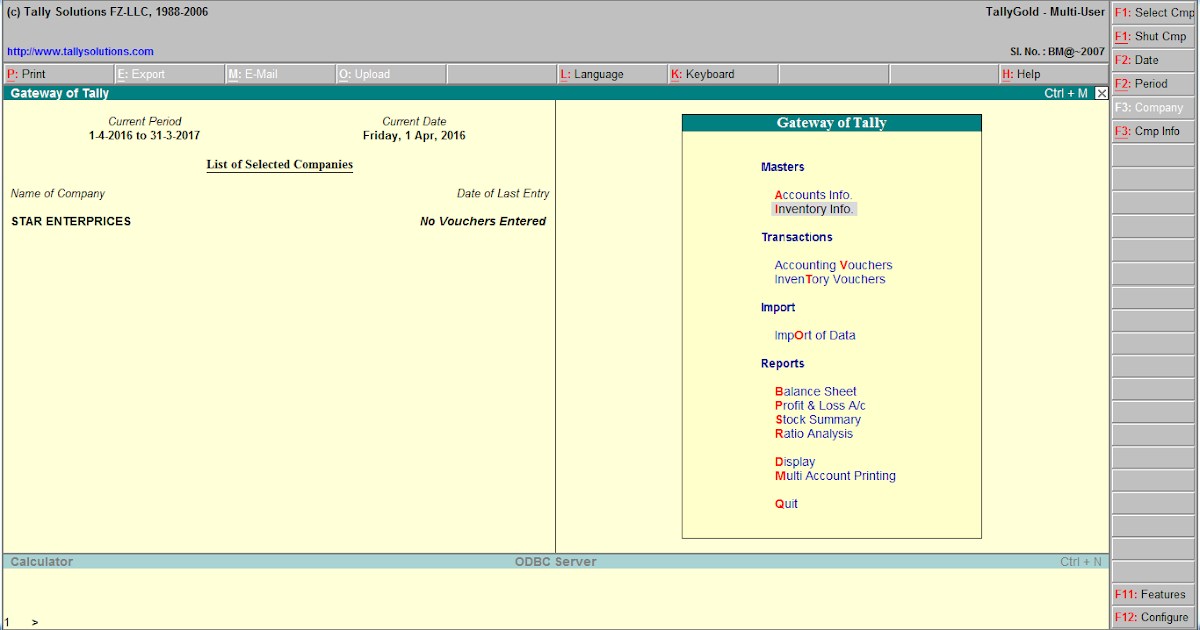Click the current date 'Friday, 1 Apr, 2016'
1200x630 pixels.
click(414, 135)
